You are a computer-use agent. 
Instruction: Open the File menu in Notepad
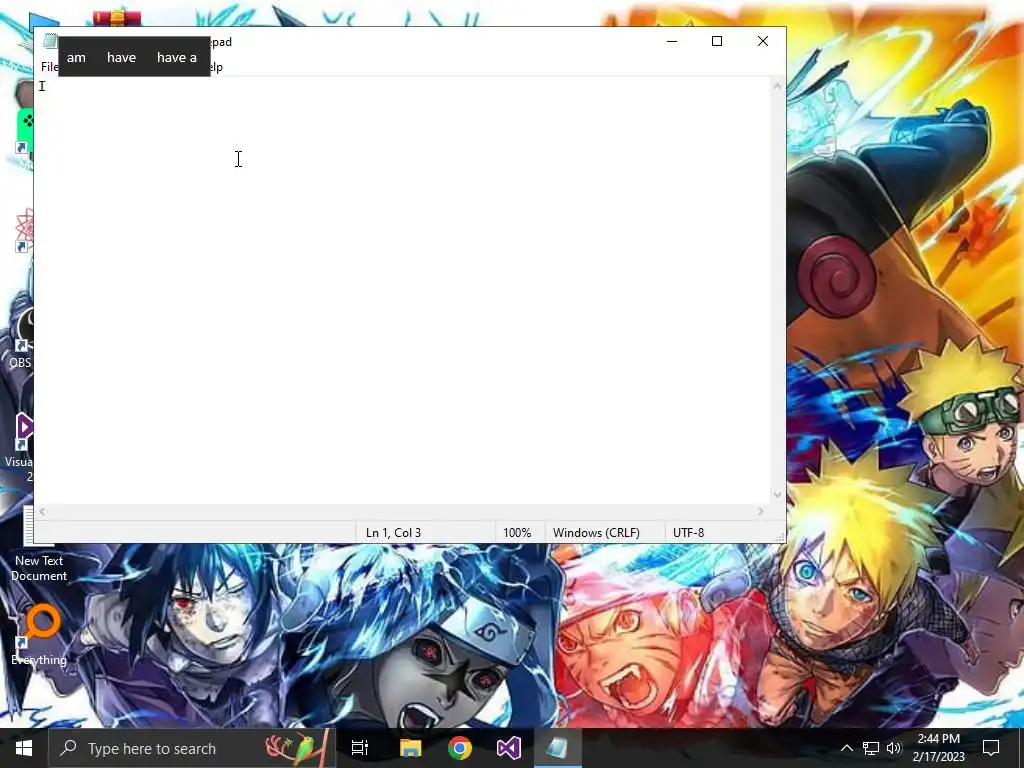pyautogui.click(x=49, y=67)
